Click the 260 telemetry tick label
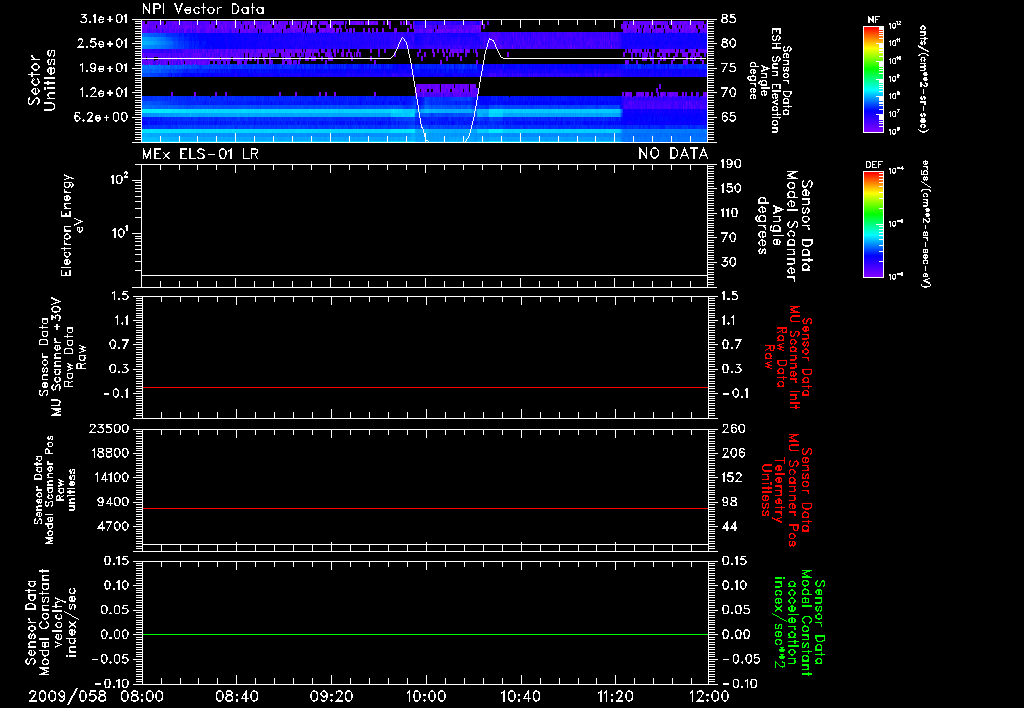Image resolution: width=1024 pixels, height=708 pixels. (733, 428)
